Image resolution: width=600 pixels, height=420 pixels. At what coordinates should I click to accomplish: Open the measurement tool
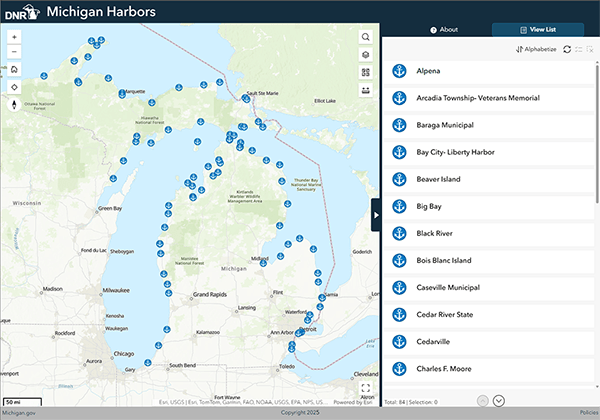pyautogui.click(x=365, y=90)
